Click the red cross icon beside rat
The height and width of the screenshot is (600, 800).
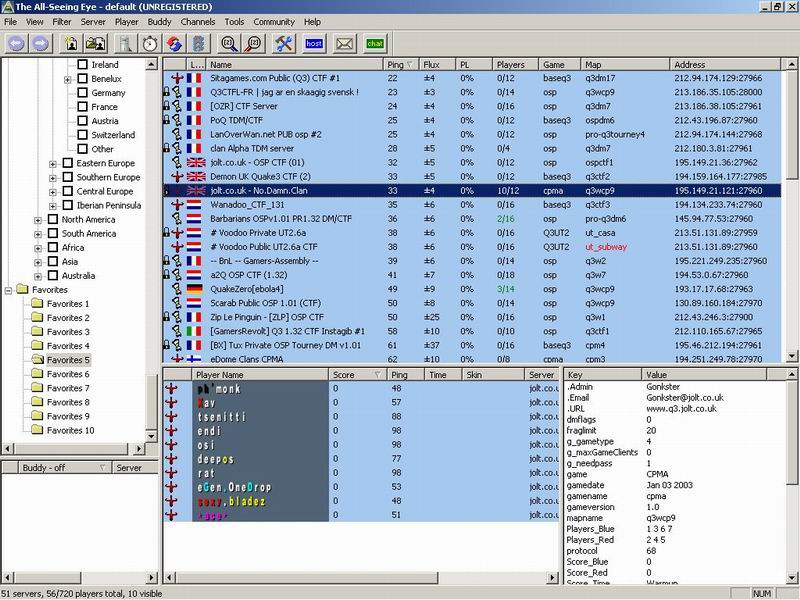[x=171, y=473]
